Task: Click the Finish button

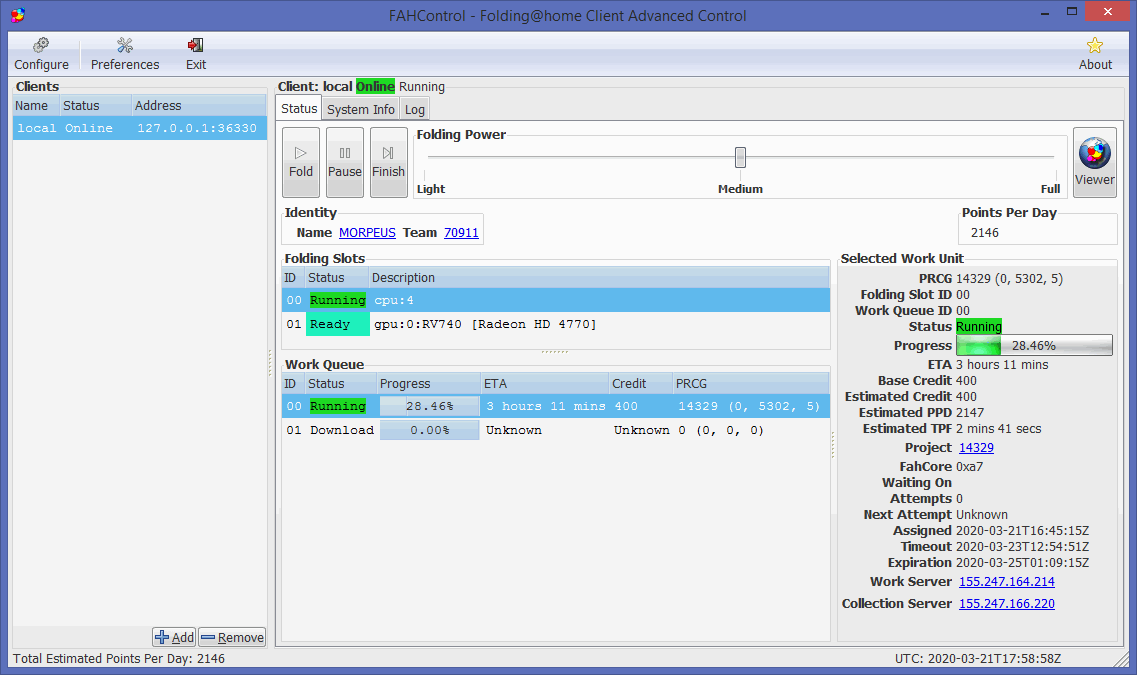Action: point(389,162)
